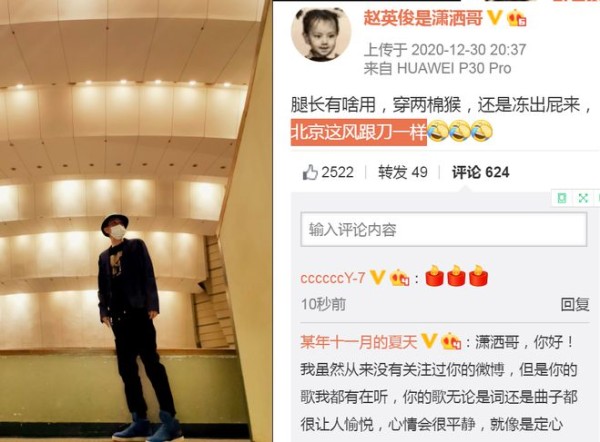The image size is (600, 442).
Task: Click the membership crown icon beside the poster name
Action: point(517,18)
